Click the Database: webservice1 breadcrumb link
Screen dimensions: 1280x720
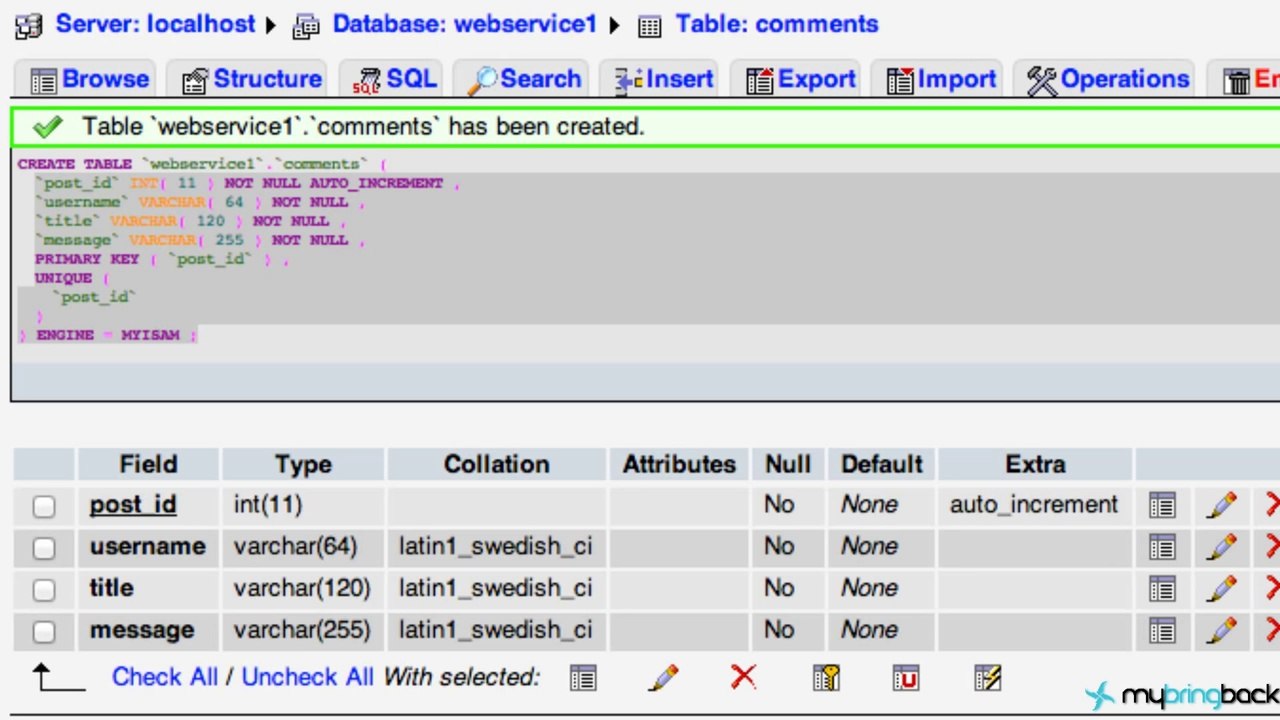click(x=464, y=24)
